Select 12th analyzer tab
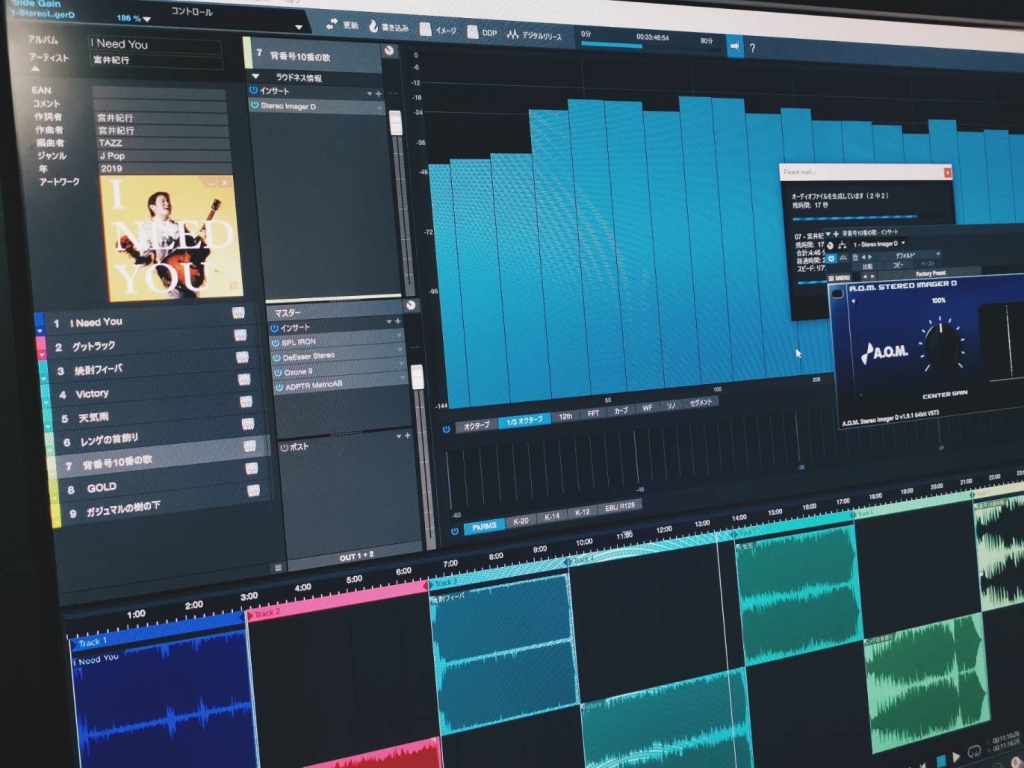 566,417
